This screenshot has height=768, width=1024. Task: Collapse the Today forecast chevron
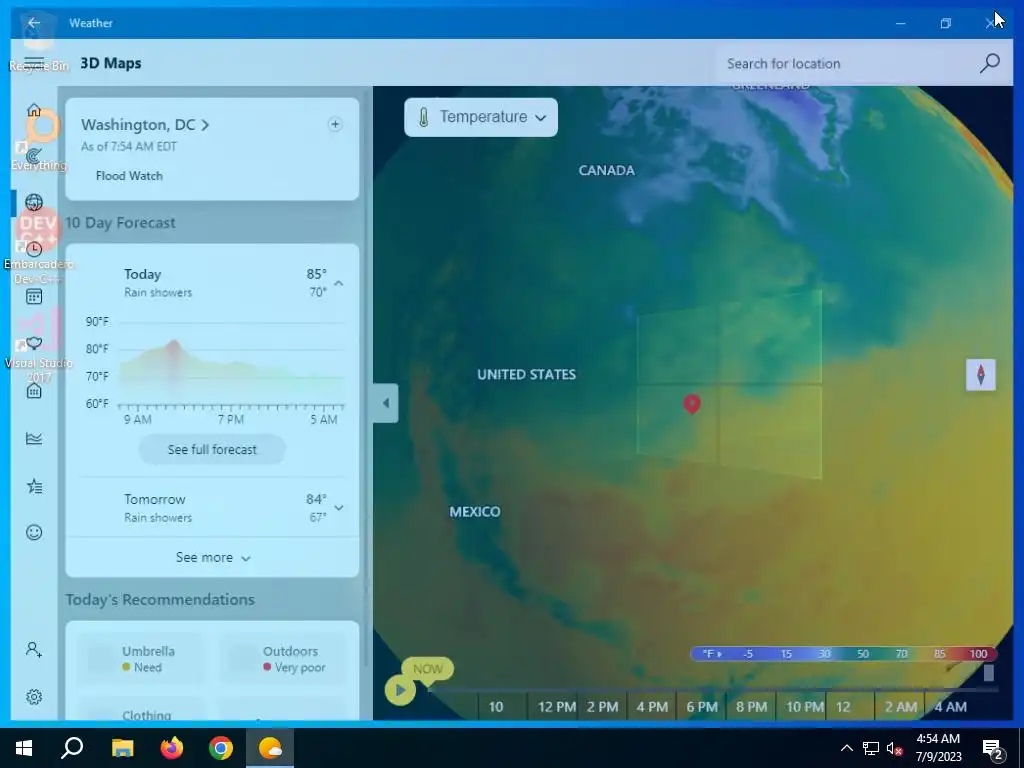338,283
